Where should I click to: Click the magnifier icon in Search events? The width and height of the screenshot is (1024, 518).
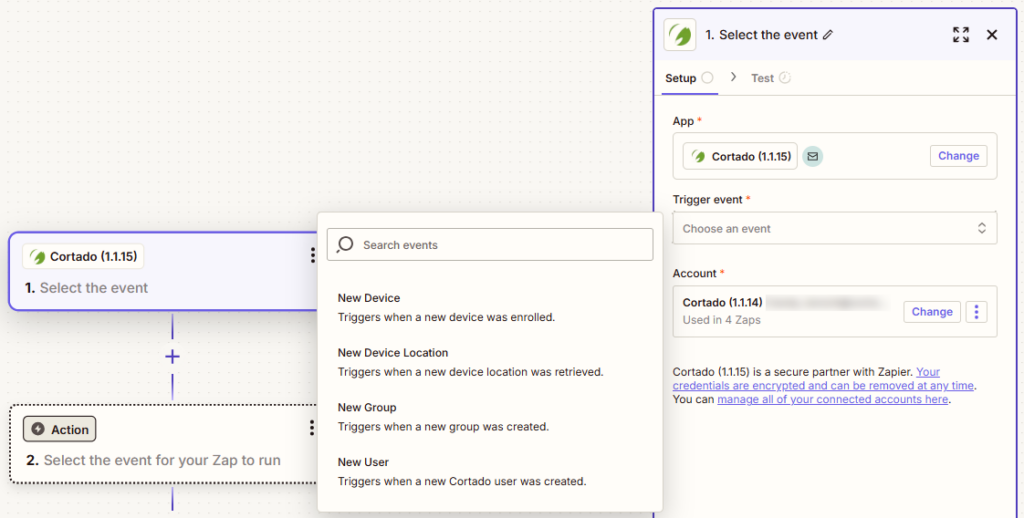(x=345, y=244)
